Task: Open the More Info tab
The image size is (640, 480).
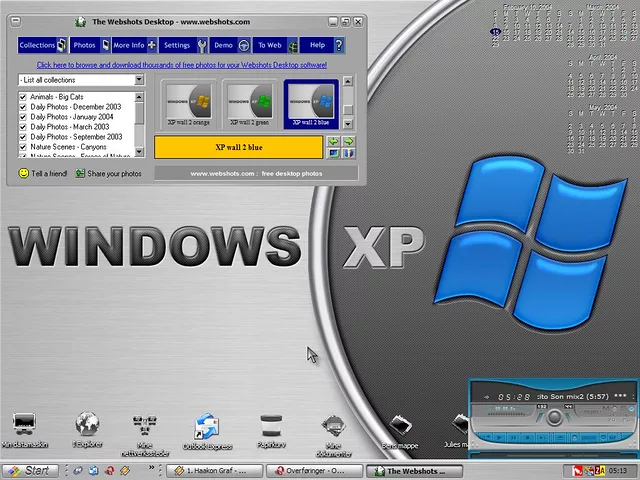Action: [134, 45]
